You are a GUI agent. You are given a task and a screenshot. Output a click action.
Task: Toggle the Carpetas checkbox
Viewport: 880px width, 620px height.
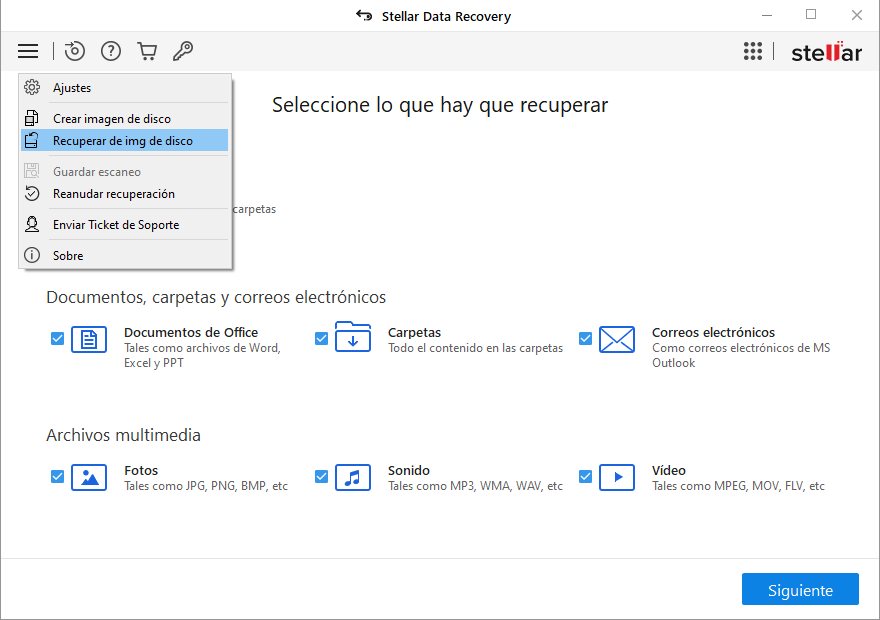(x=322, y=339)
